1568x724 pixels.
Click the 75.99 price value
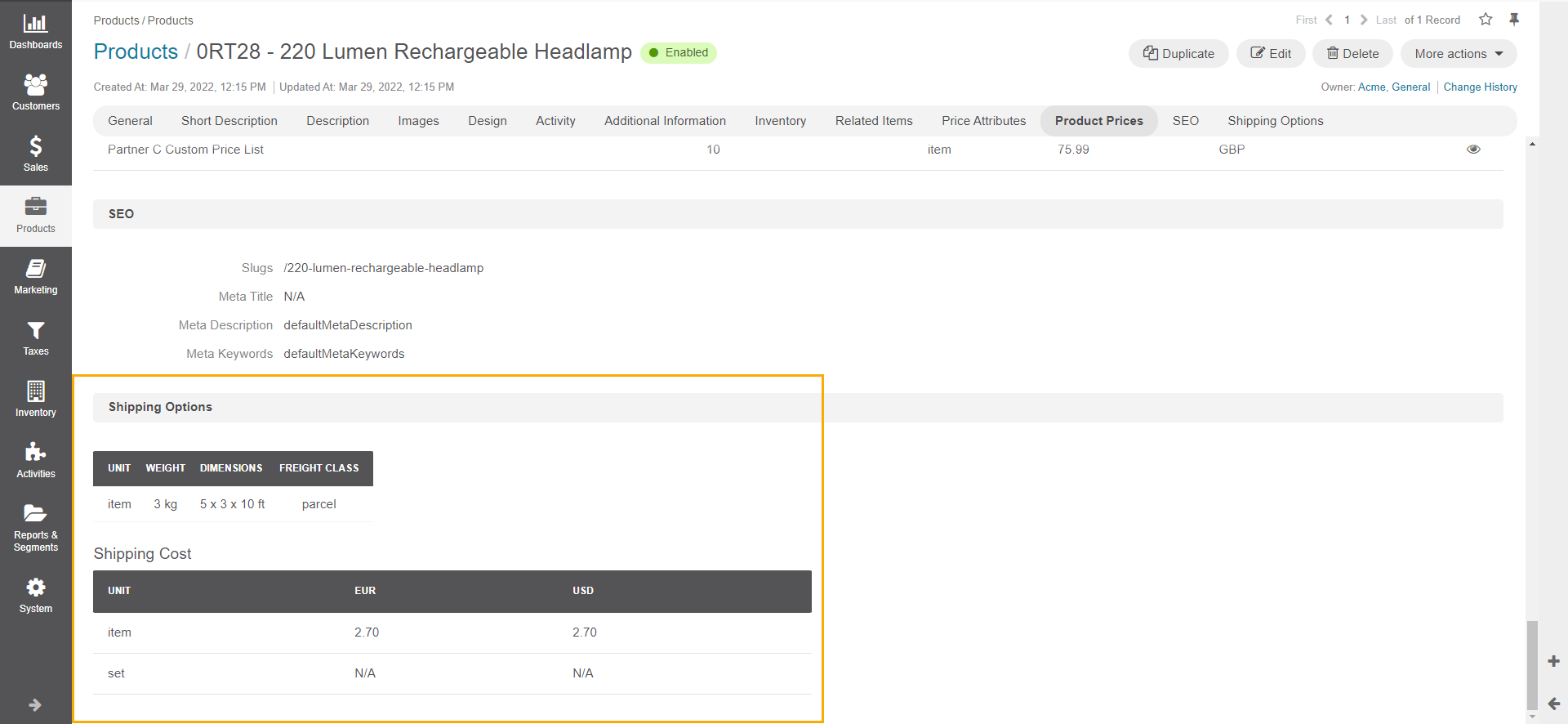tap(1073, 150)
